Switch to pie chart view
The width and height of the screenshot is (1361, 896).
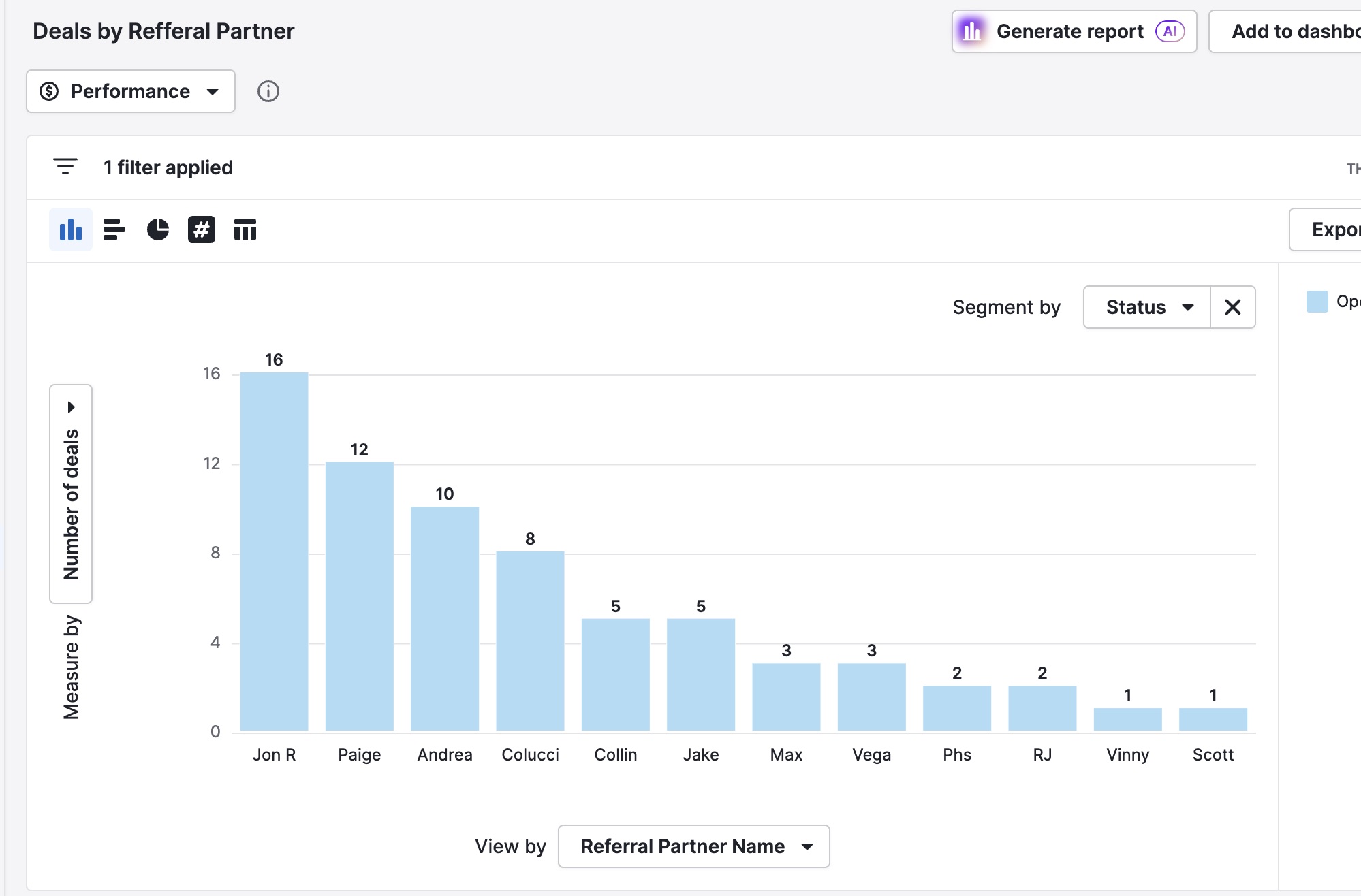(158, 230)
